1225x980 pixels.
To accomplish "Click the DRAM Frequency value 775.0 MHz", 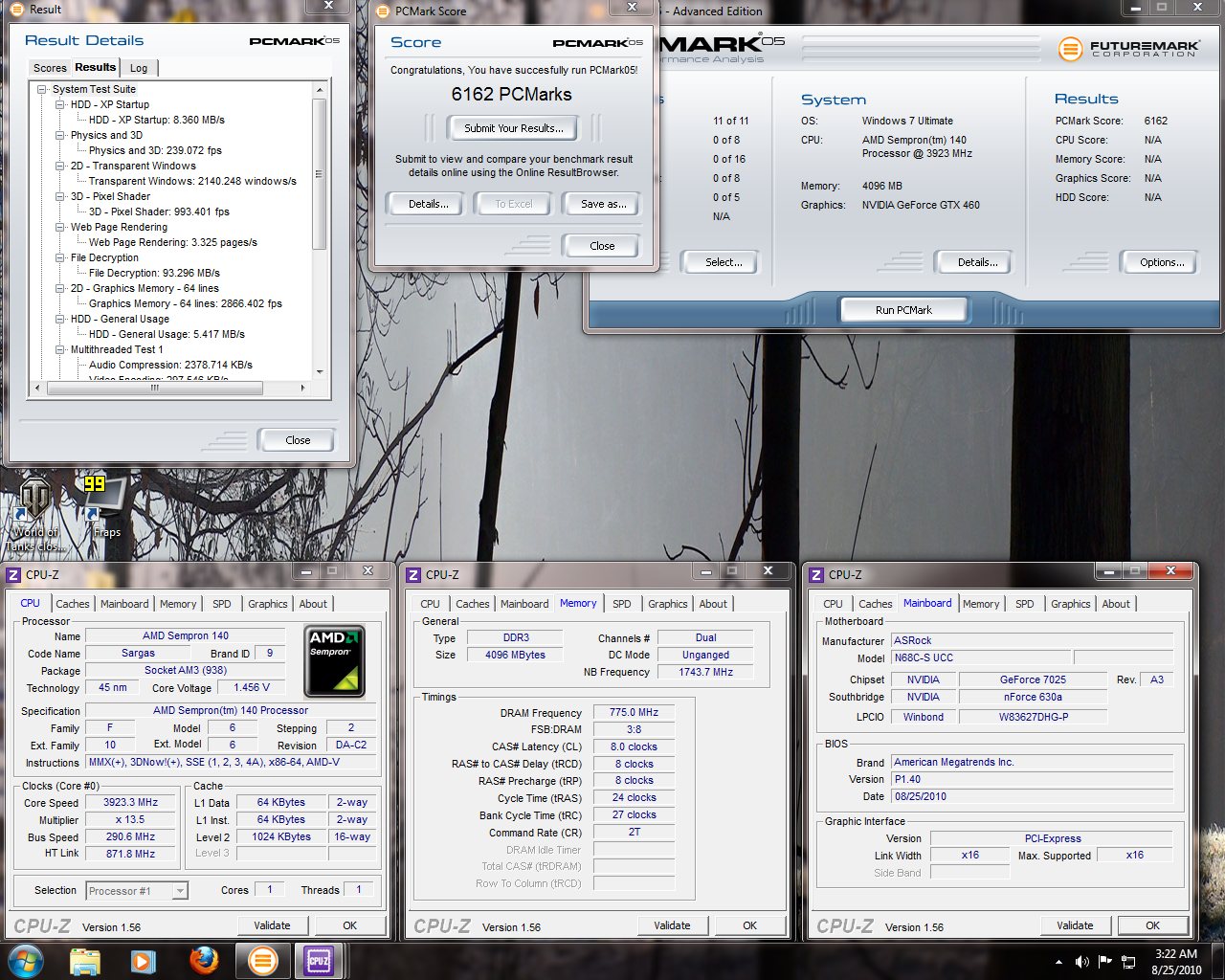I will click(x=634, y=712).
